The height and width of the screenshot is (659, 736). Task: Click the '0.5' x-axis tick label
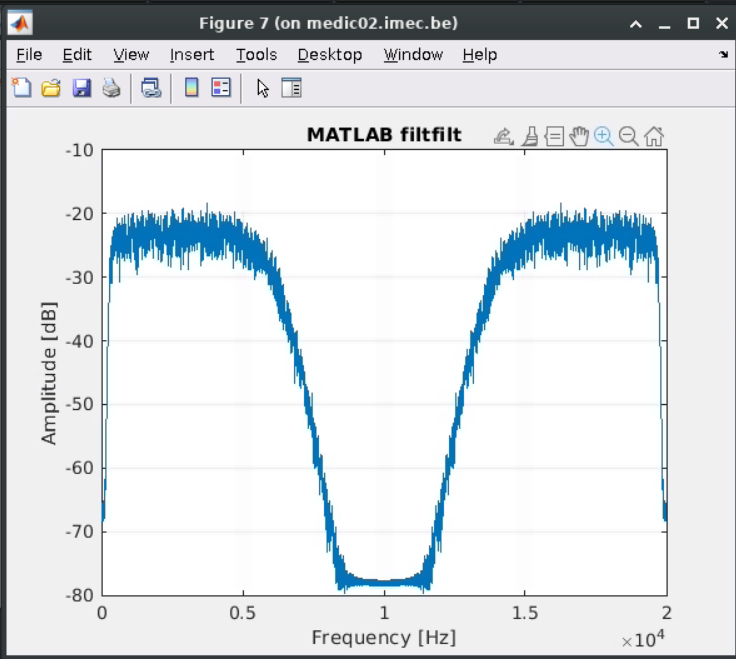[243, 613]
